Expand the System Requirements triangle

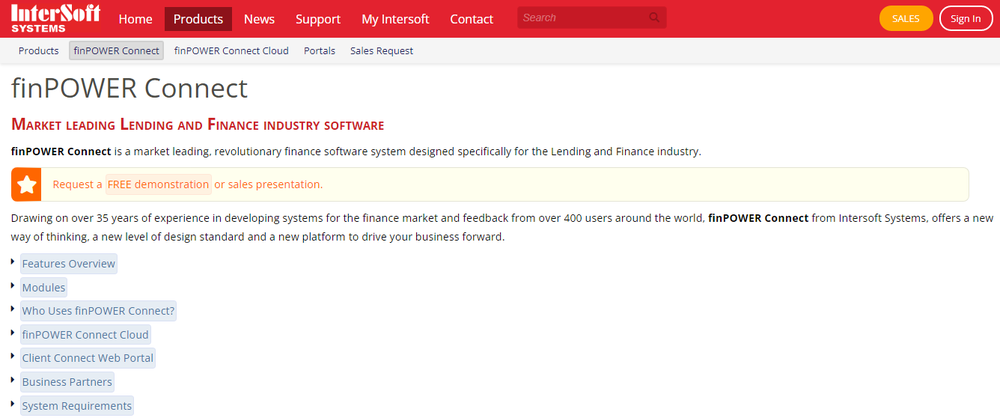click(13, 402)
